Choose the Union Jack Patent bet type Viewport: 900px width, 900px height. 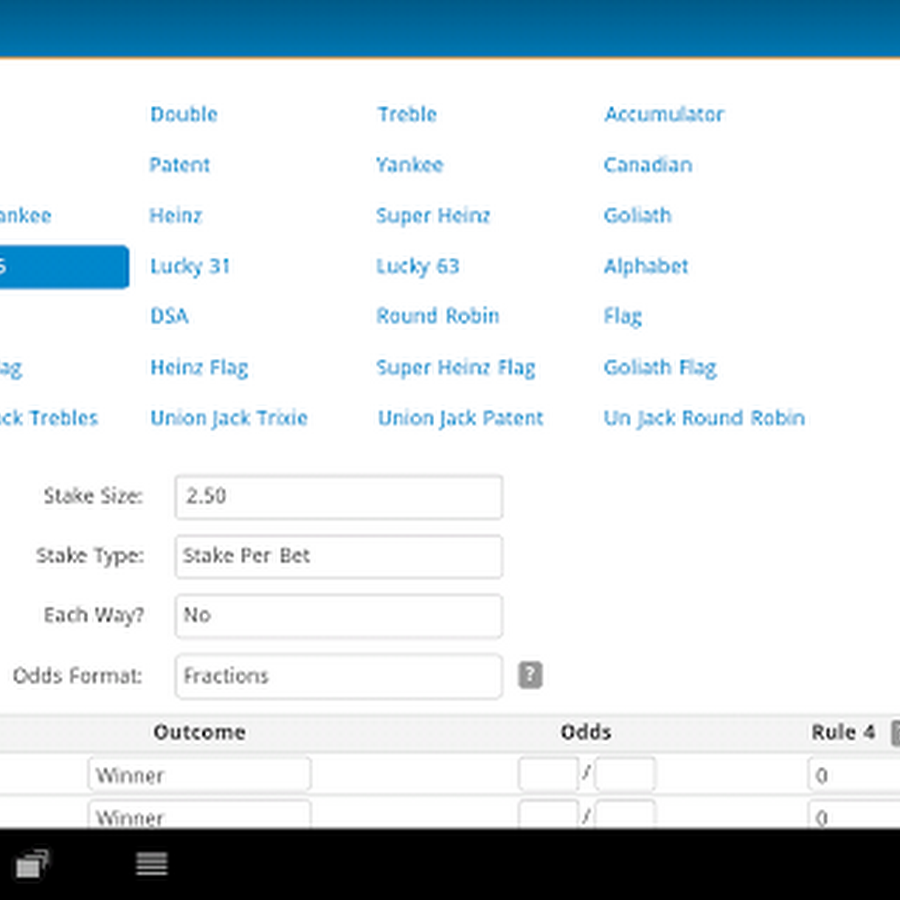(460, 418)
